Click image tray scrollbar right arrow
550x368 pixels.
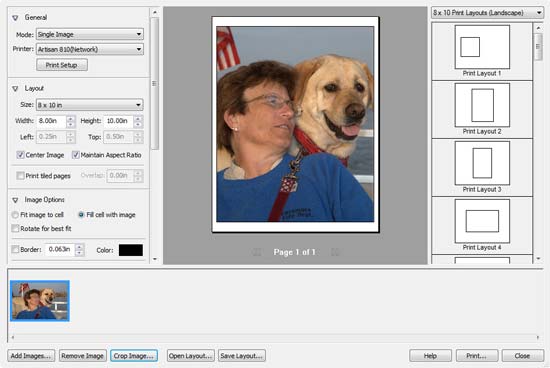click(538, 337)
